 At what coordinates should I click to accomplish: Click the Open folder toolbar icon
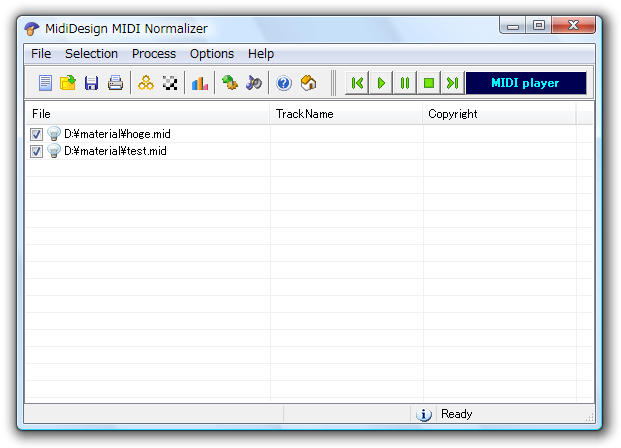(x=68, y=83)
